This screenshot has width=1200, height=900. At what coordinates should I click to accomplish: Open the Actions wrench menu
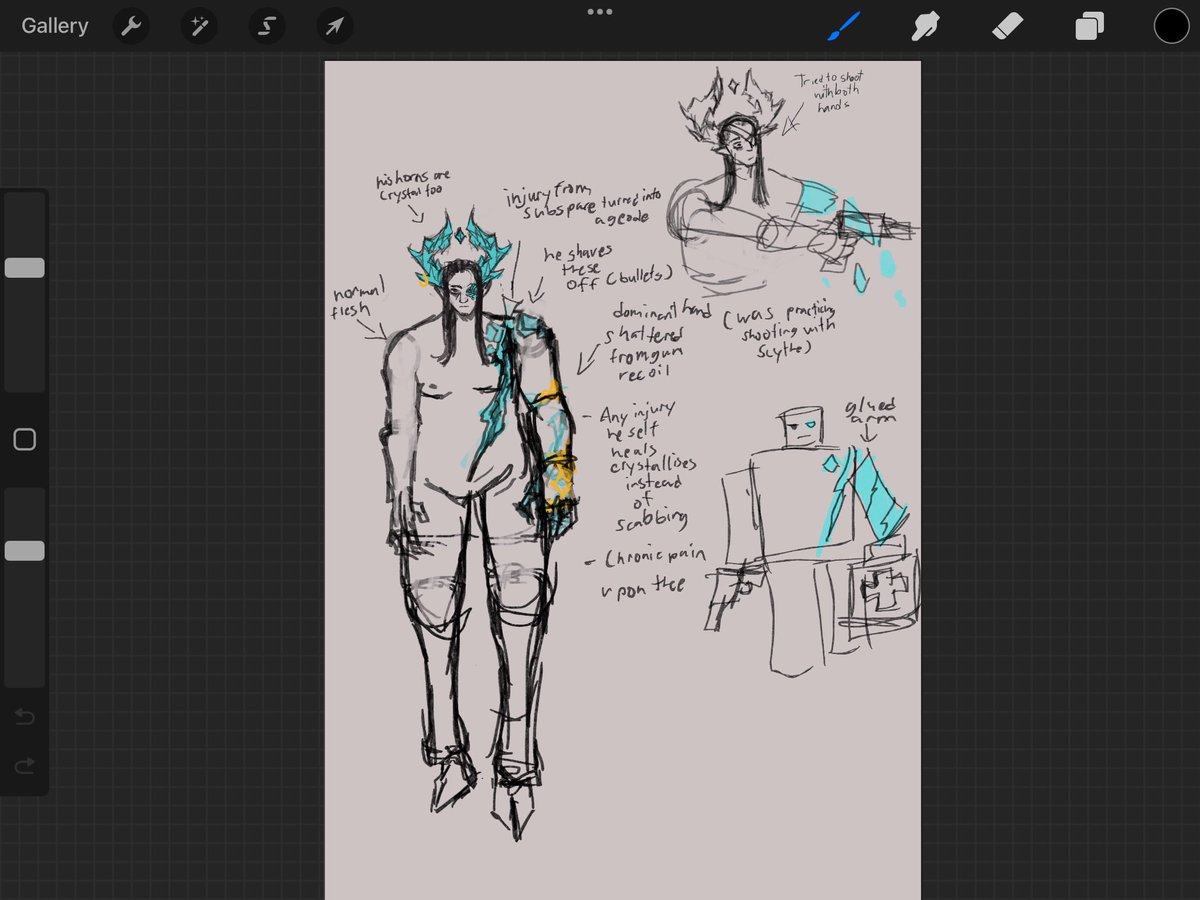[x=131, y=26]
